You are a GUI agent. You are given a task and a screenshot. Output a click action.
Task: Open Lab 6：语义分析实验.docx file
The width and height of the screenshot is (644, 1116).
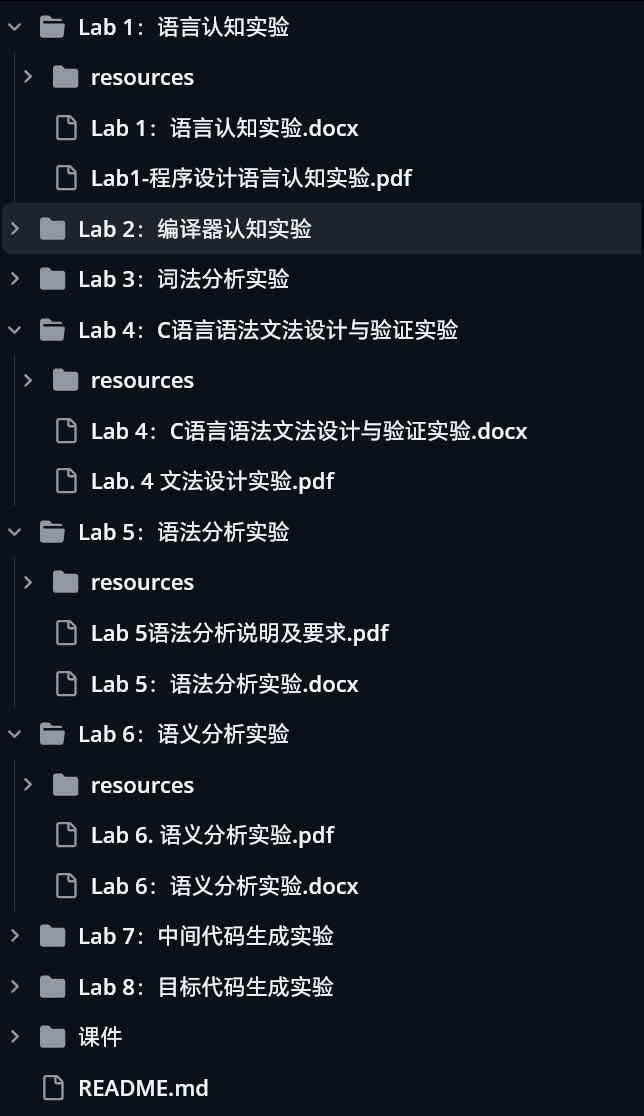coord(225,885)
